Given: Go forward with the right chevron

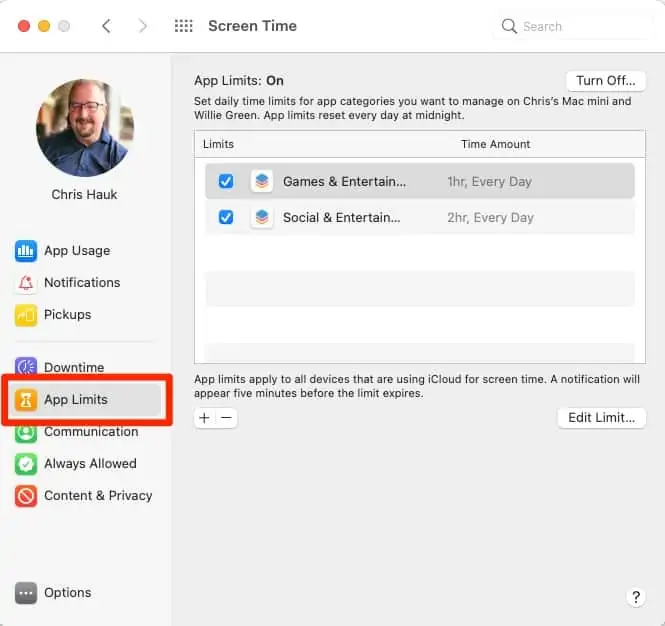Looking at the screenshot, I should coord(143,26).
